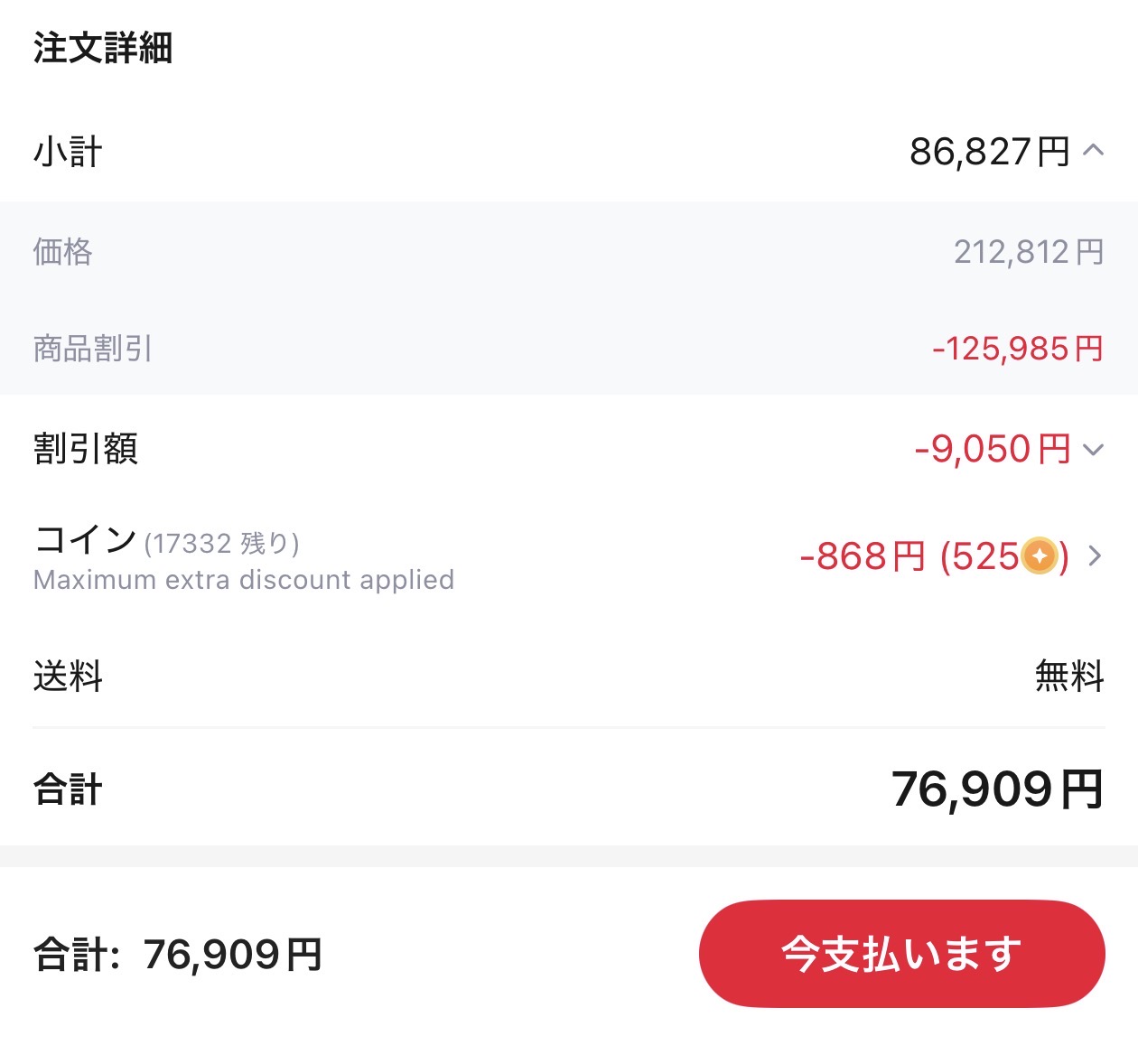Select the 小計 amount 86,827円
The height and width of the screenshot is (1064, 1138).
pyautogui.click(x=989, y=152)
